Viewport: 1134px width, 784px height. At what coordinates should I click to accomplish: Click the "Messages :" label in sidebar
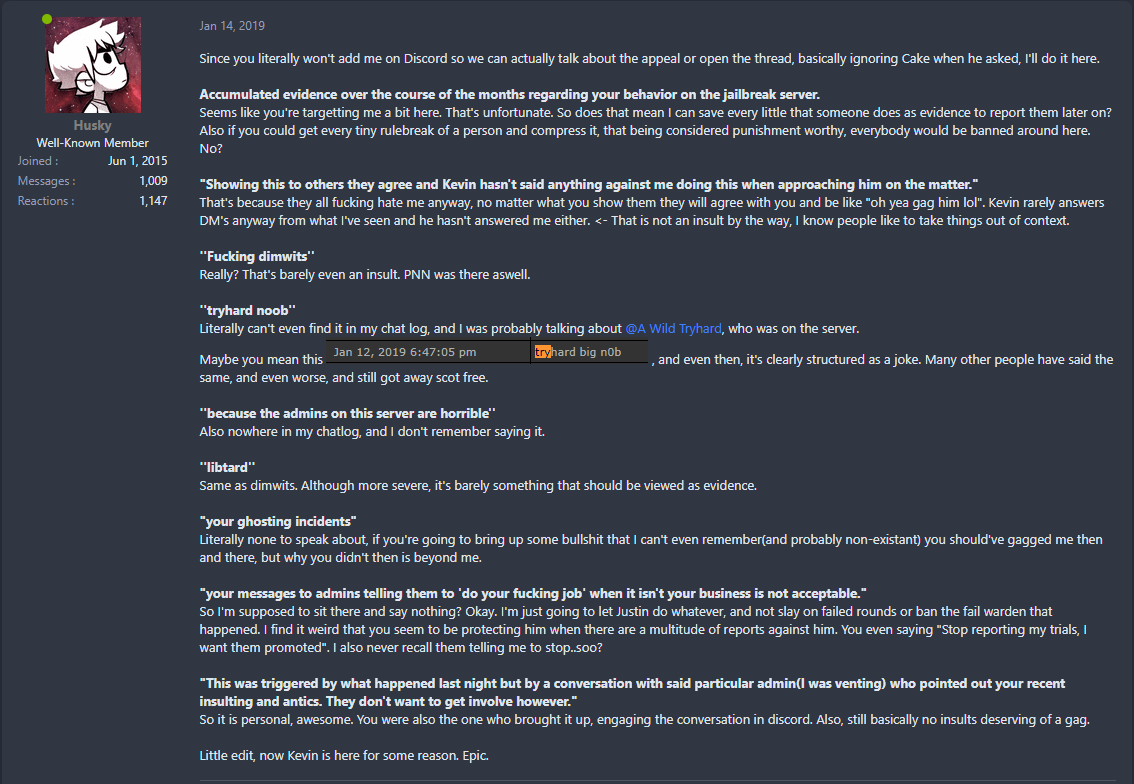click(45, 181)
